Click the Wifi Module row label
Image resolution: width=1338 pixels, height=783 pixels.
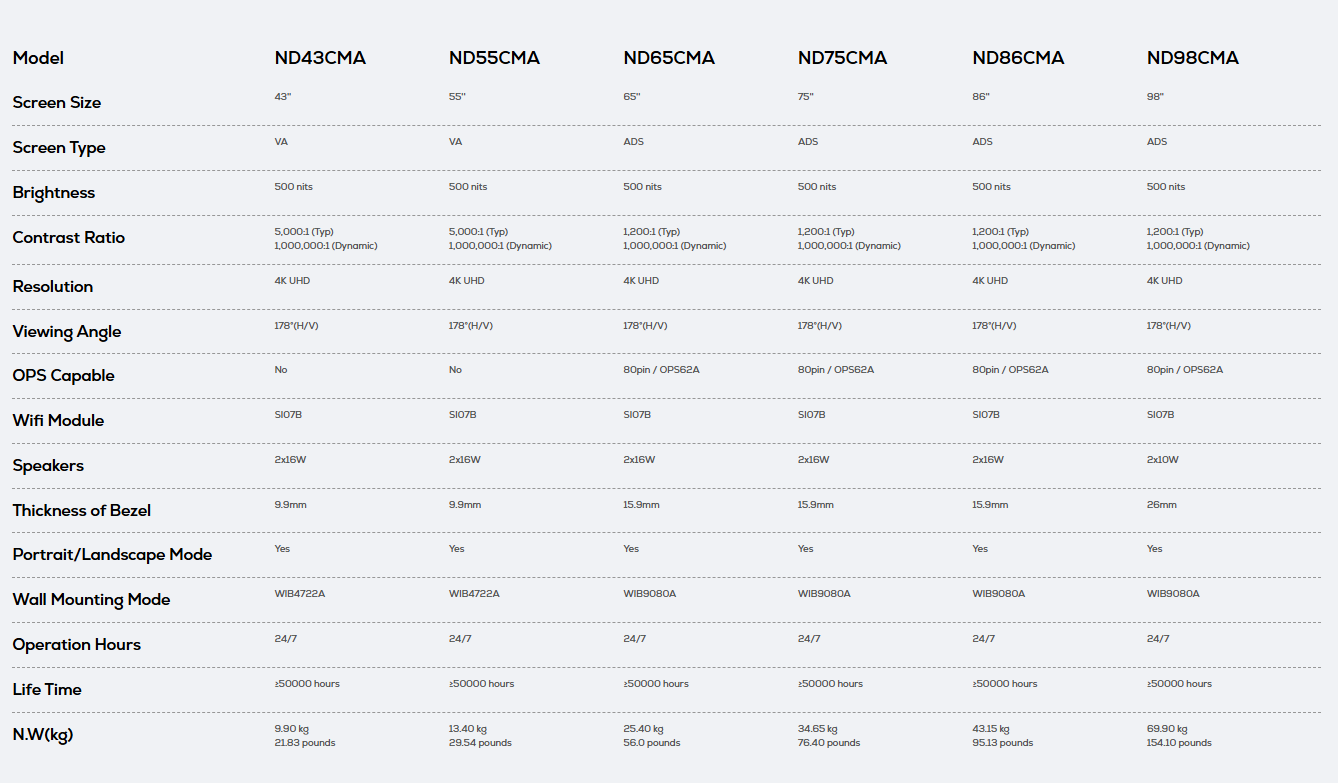pos(58,421)
